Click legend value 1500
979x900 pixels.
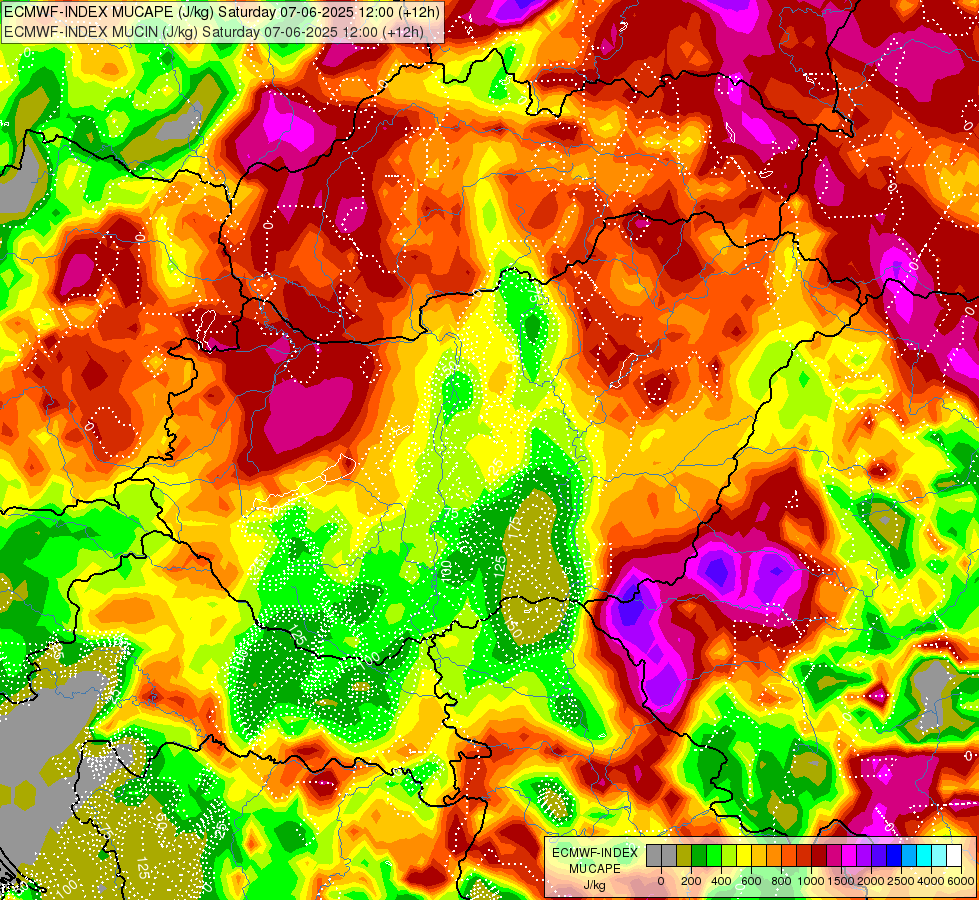(x=842, y=881)
